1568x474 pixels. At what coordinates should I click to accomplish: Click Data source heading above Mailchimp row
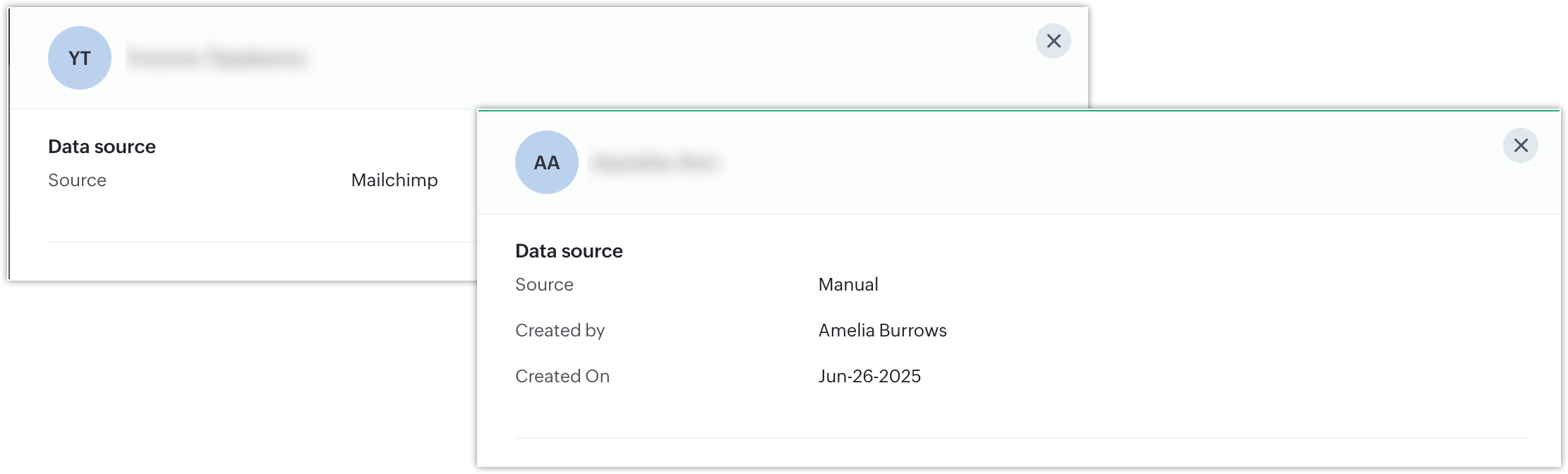point(102,147)
